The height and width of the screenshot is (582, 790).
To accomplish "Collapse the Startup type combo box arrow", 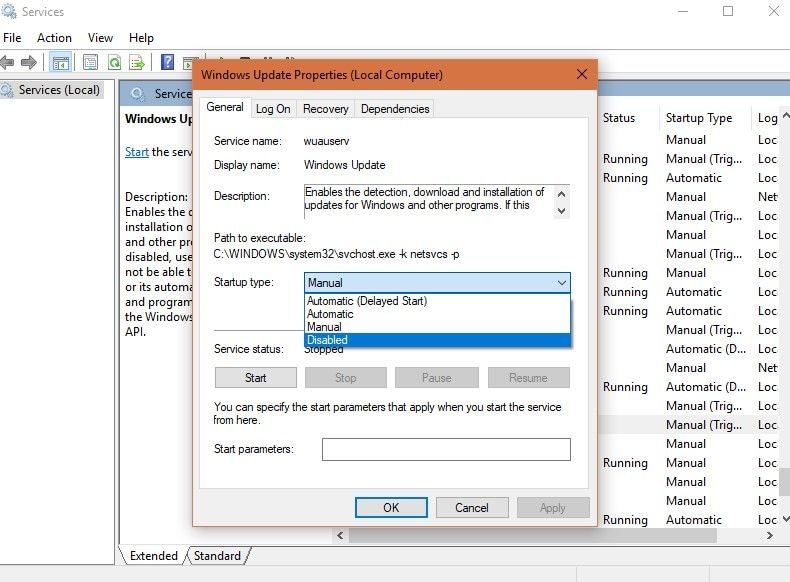I will pyautogui.click(x=562, y=283).
